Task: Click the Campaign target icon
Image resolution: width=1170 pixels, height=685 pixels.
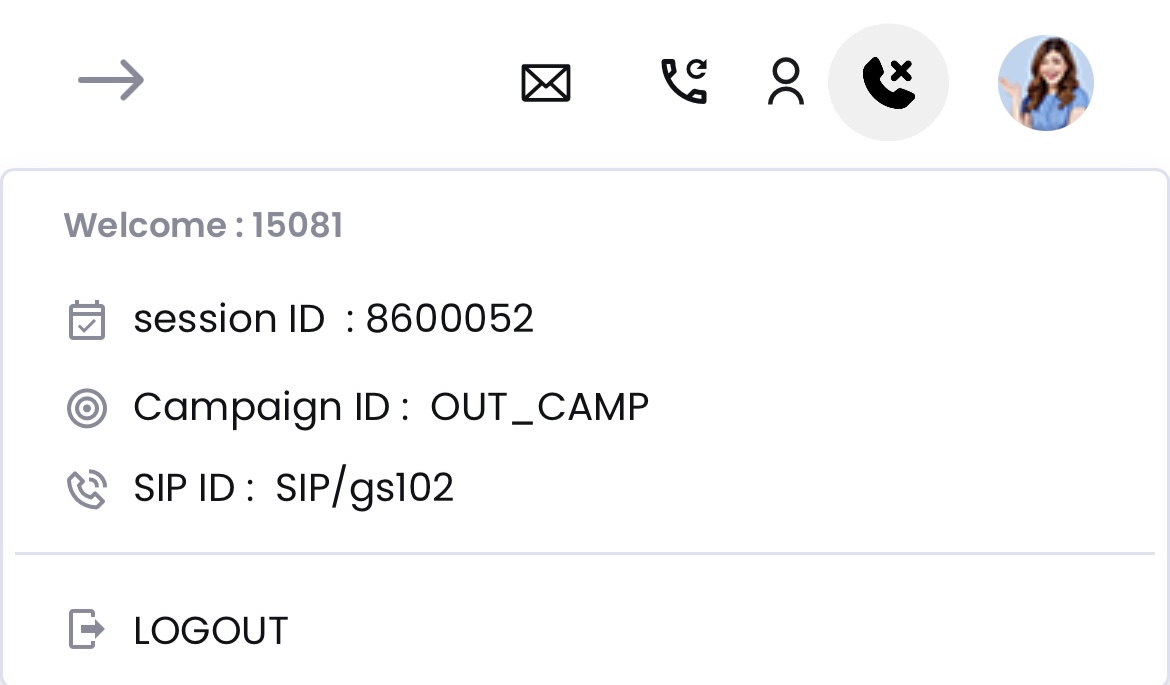Action: coord(87,408)
